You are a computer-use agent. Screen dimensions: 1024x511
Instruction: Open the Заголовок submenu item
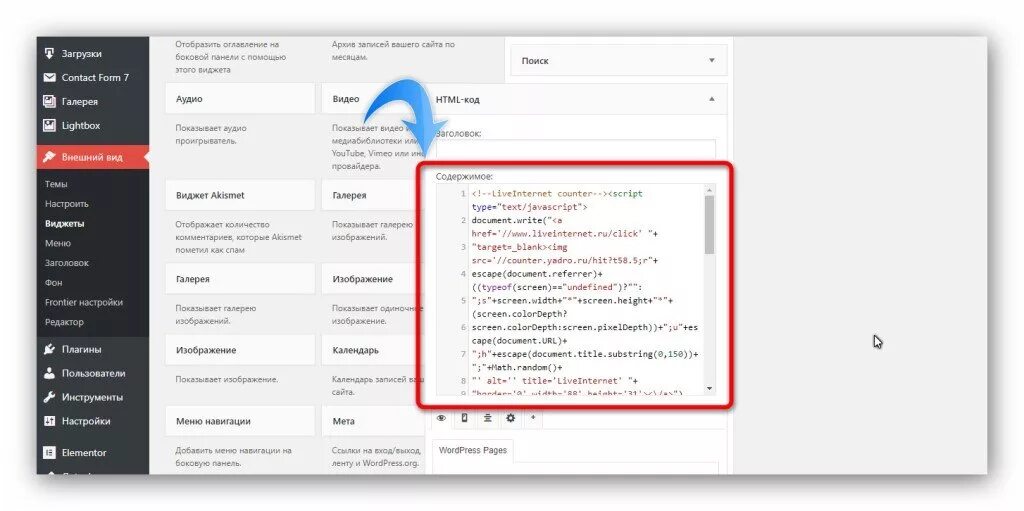67,263
